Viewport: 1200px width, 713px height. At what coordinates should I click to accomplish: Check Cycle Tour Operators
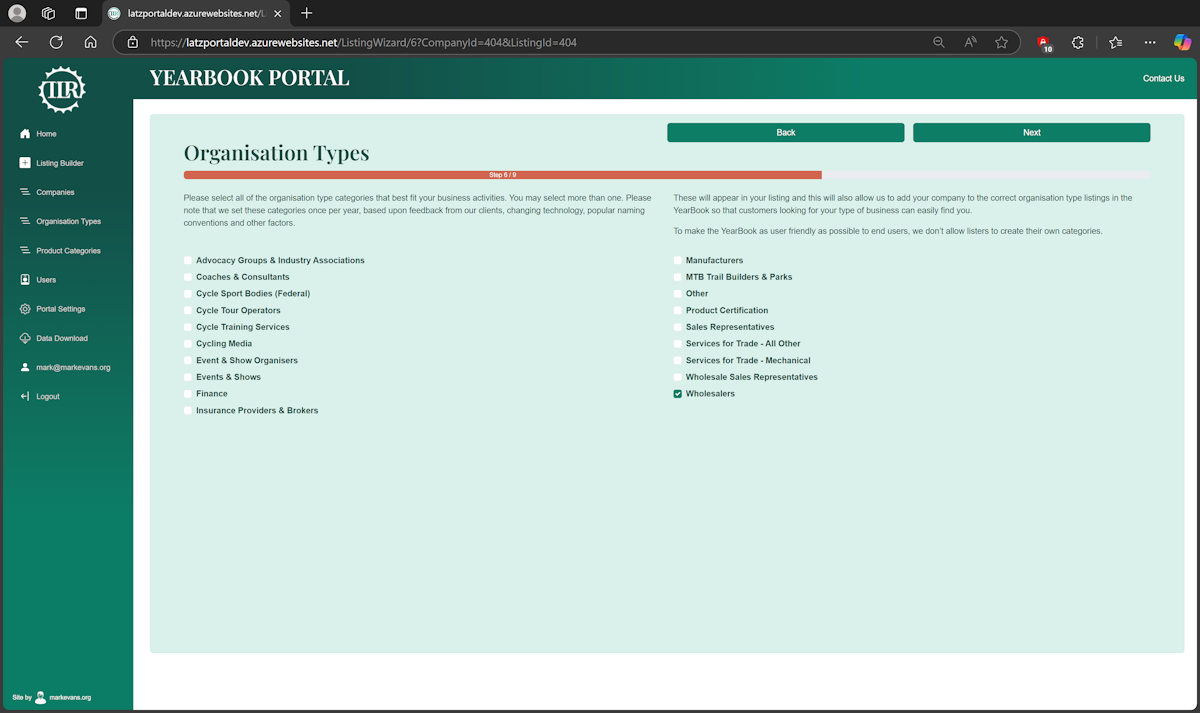click(188, 310)
